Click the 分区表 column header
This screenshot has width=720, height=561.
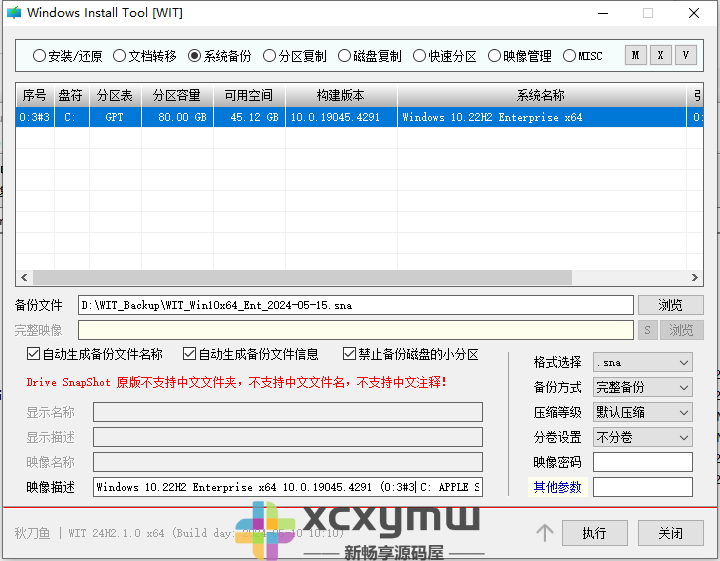[x=115, y=95]
